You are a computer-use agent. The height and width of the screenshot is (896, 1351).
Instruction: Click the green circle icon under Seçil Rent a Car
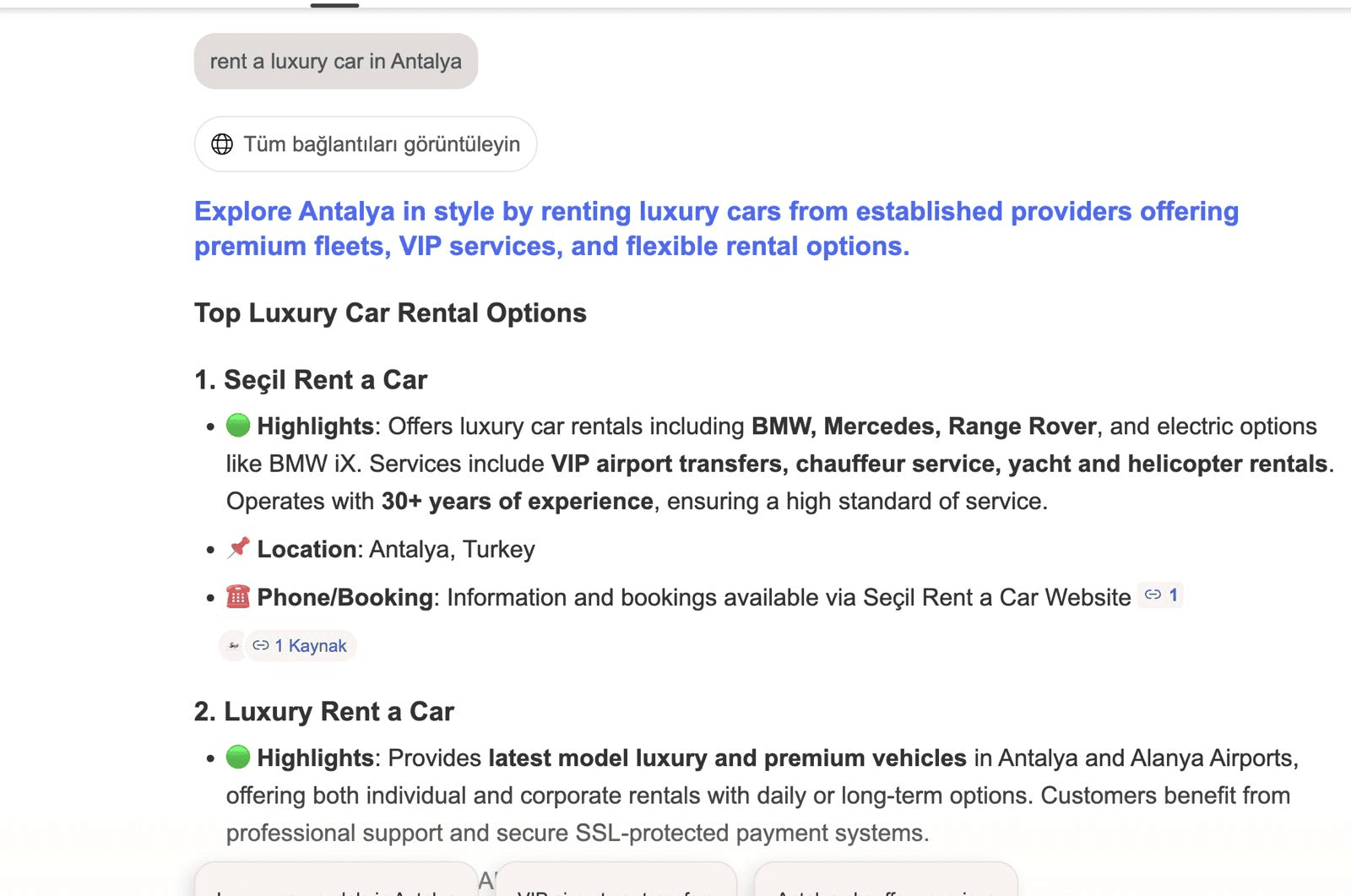[x=238, y=425]
